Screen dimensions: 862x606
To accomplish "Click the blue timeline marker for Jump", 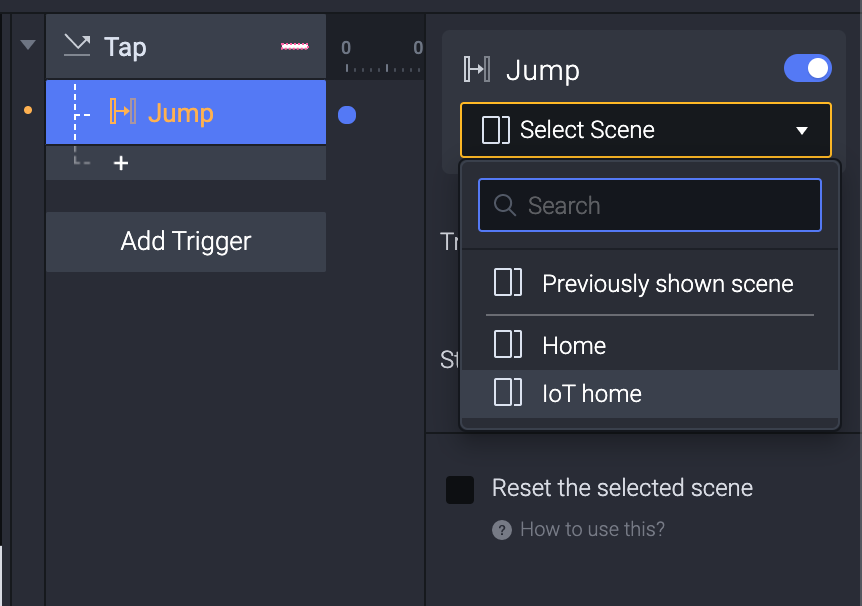I will (x=347, y=115).
